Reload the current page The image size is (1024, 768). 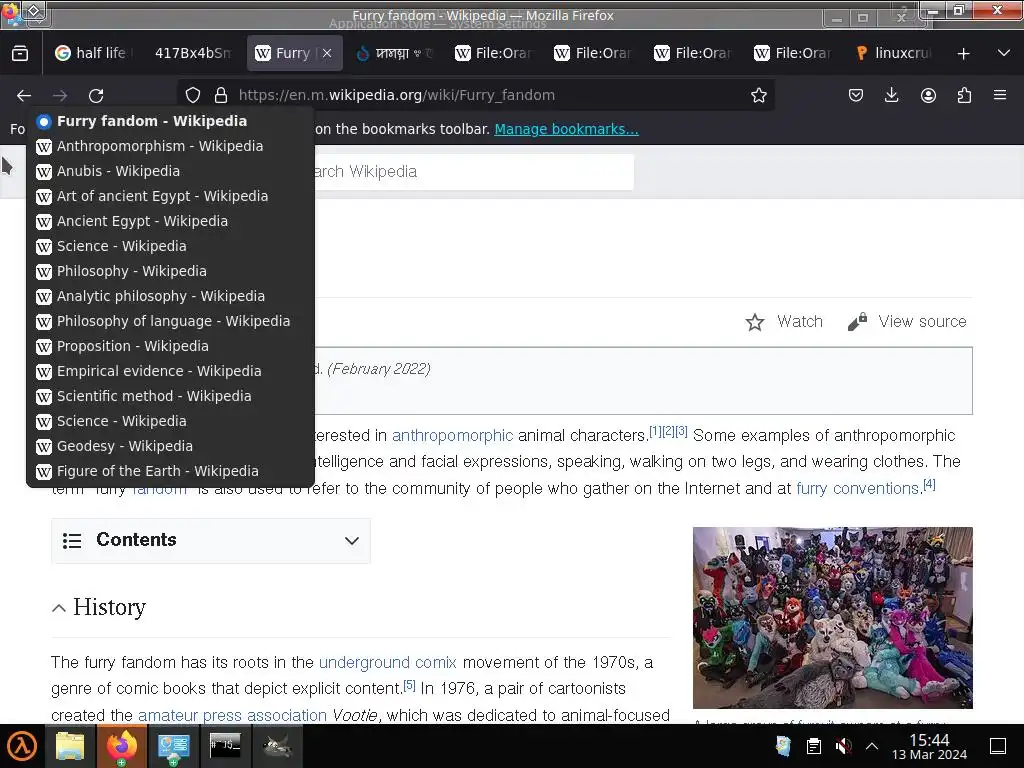(96, 95)
